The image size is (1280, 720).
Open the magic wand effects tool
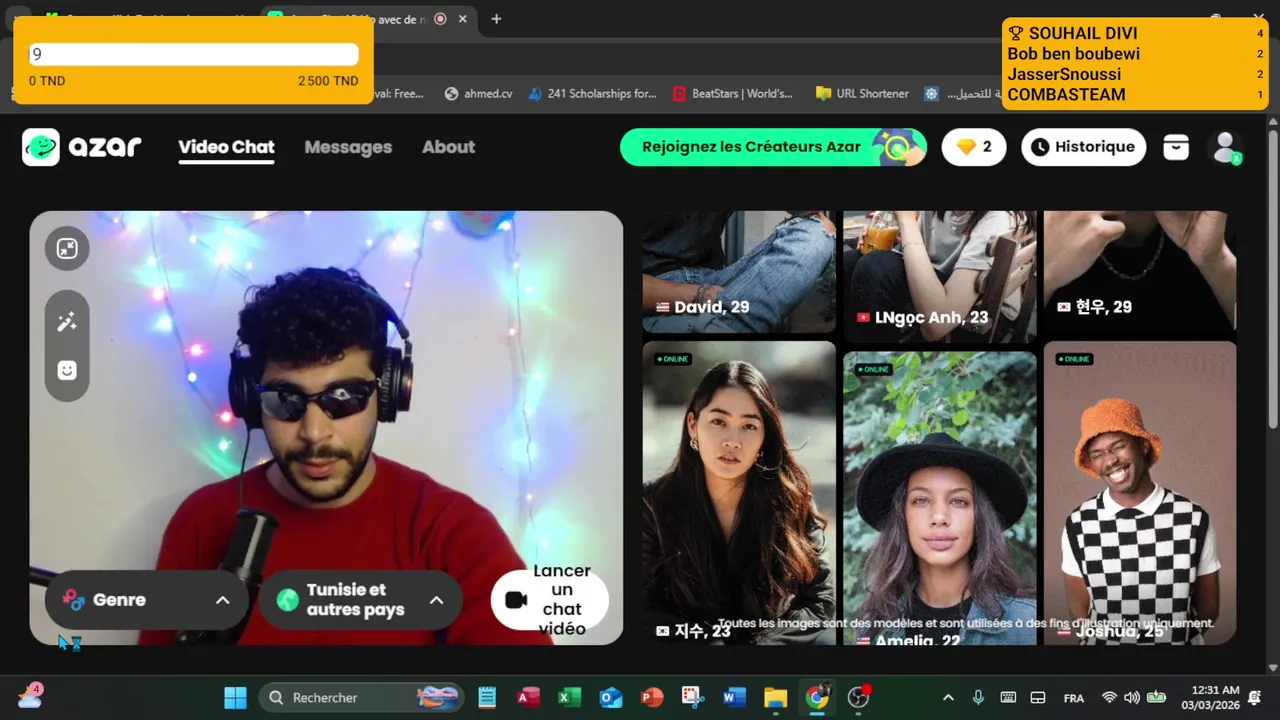pyautogui.click(x=67, y=322)
